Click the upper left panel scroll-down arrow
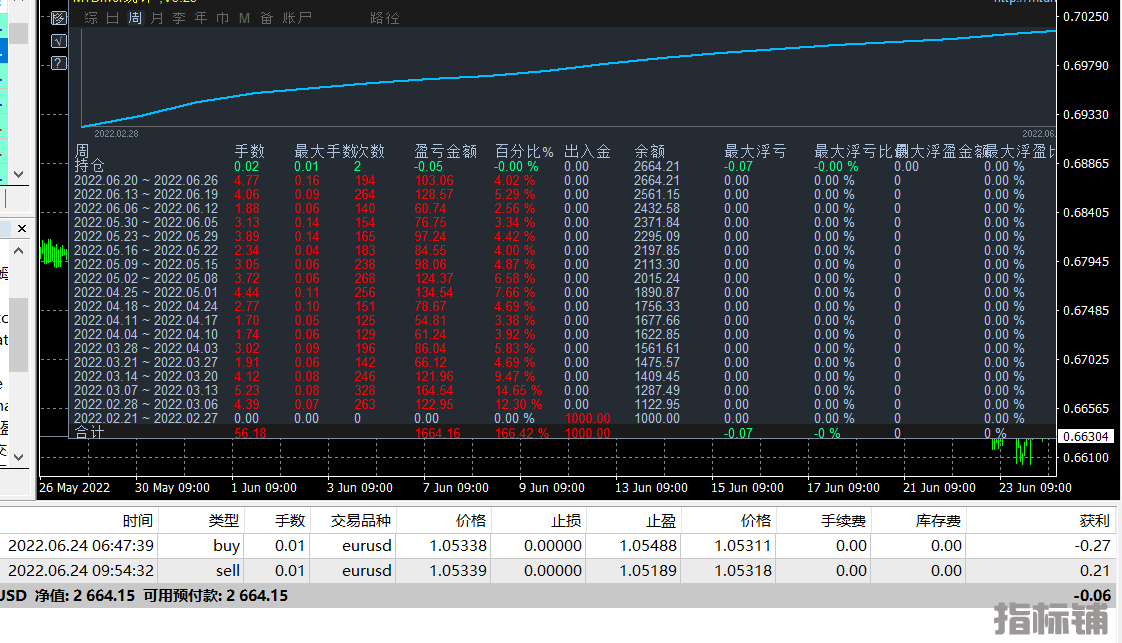Image resolution: width=1122 pixels, height=643 pixels. [19, 174]
